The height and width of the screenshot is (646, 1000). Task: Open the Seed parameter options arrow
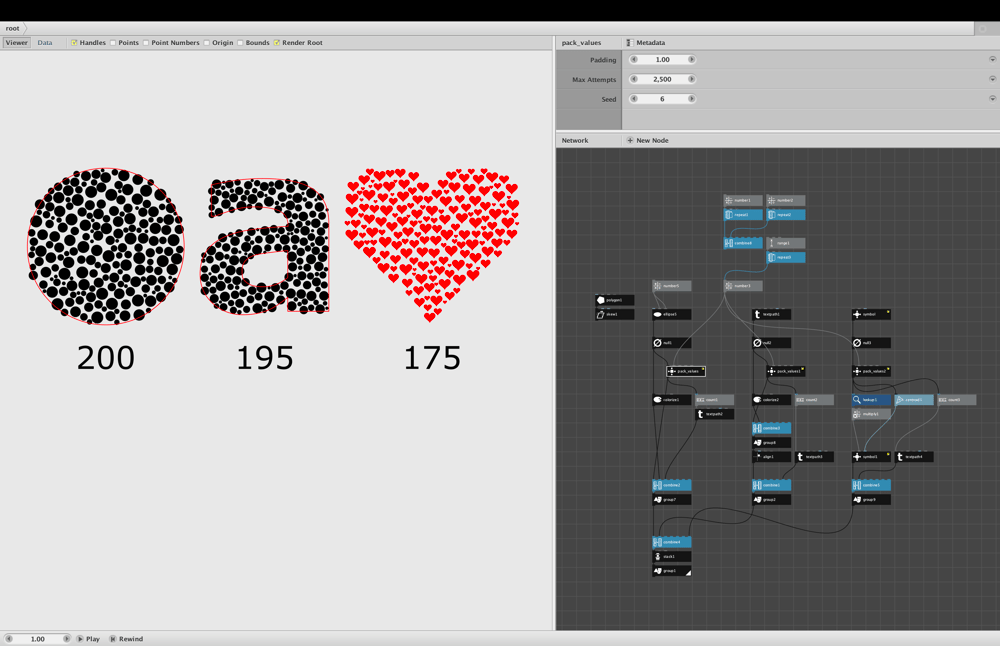click(992, 99)
